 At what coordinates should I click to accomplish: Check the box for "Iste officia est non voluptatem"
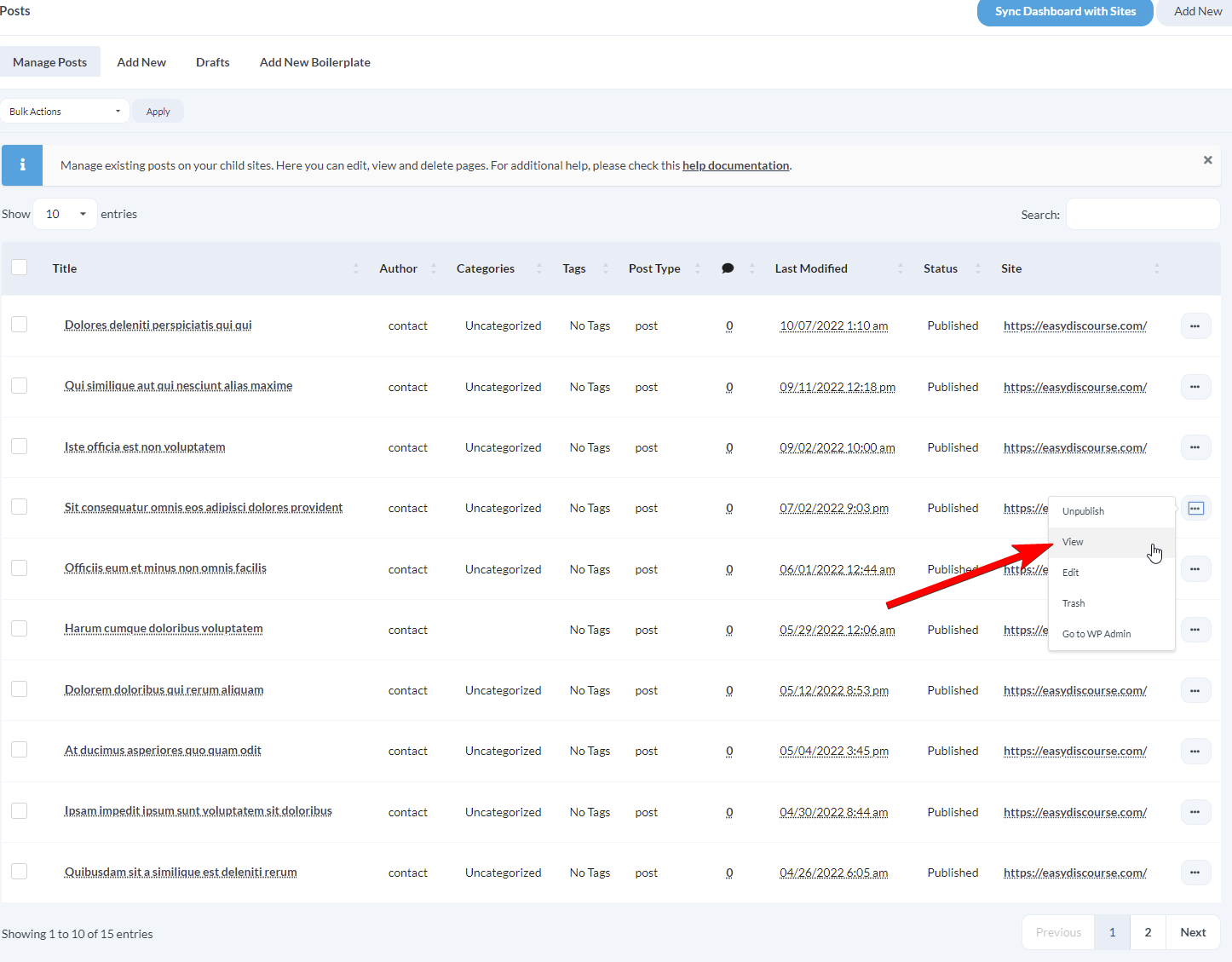tap(19, 446)
